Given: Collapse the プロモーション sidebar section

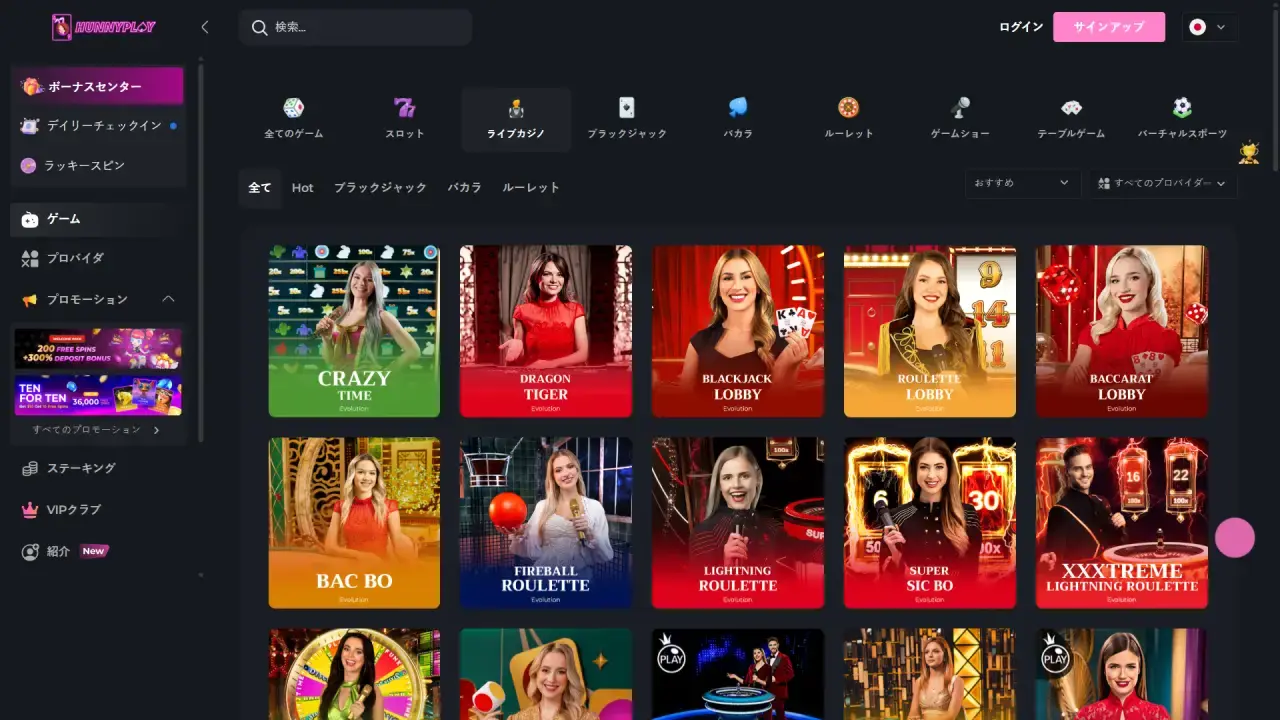Looking at the screenshot, I should [168, 299].
